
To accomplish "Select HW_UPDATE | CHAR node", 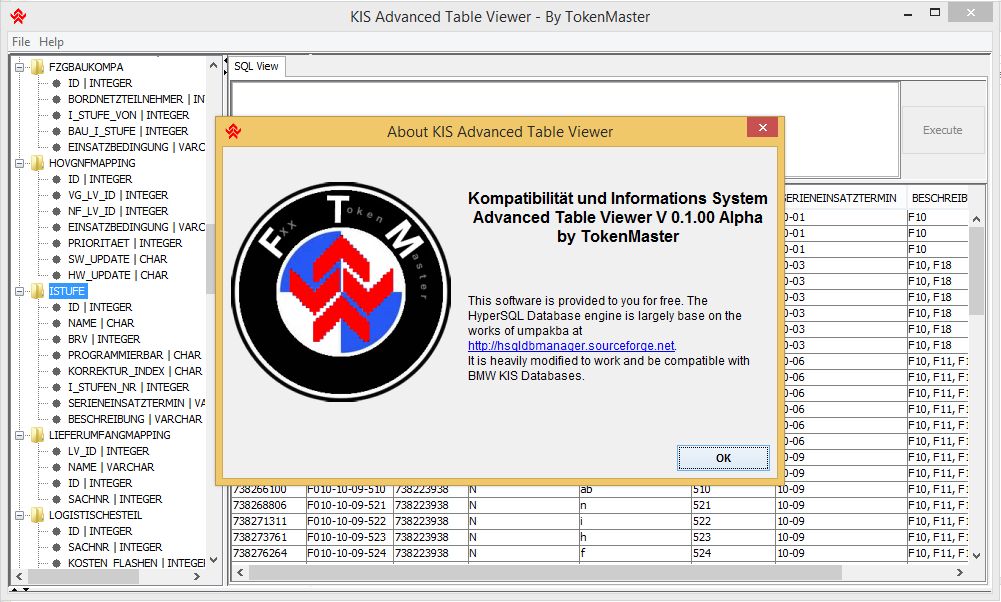I will point(118,275).
